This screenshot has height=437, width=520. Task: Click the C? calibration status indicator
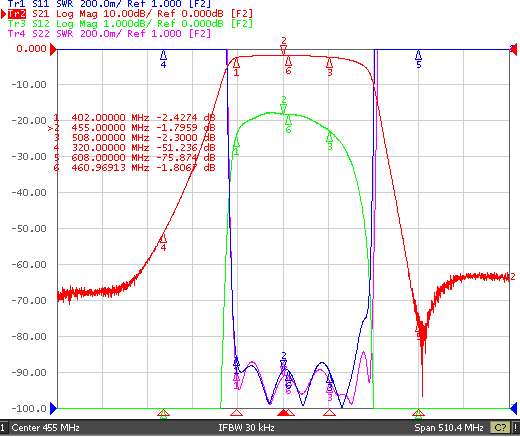click(500, 428)
